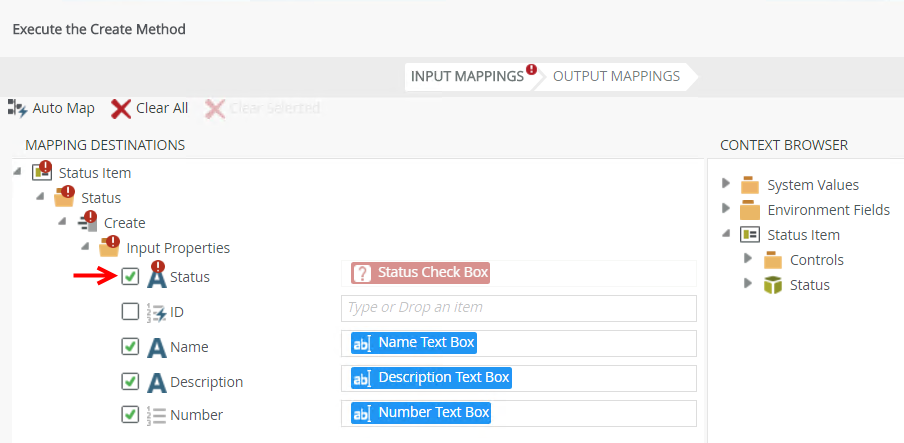Screen dimensions: 904x443
Task: Click the Number property type icon
Action: coord(156,415)
